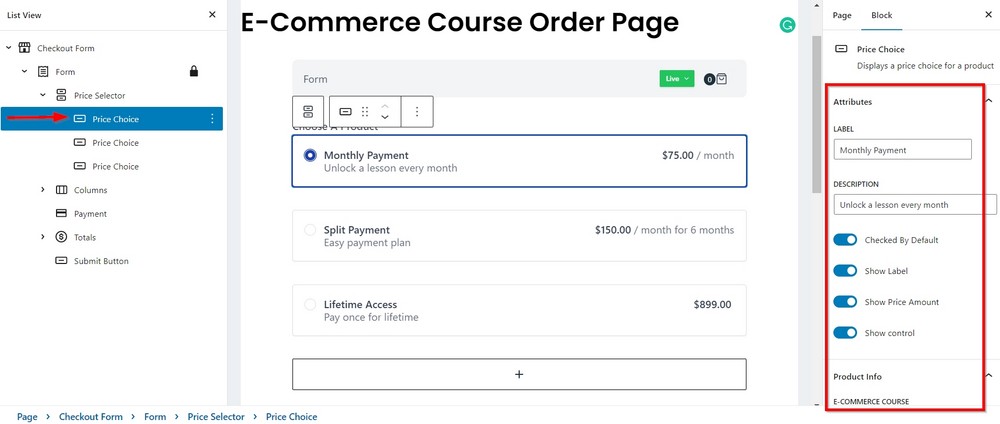Viewport: 1000px width, 424px height.
Task: Collapse the Product Info panel section
Action: click(x=989, y=376)
